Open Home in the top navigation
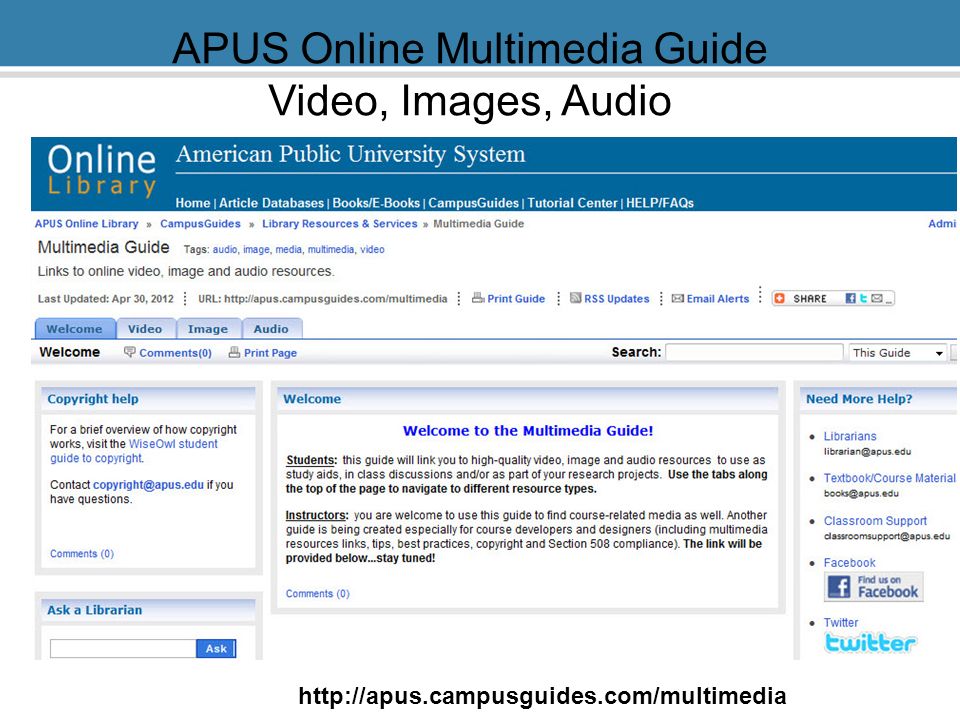This screenshot has width=960, height=720. 193,203
